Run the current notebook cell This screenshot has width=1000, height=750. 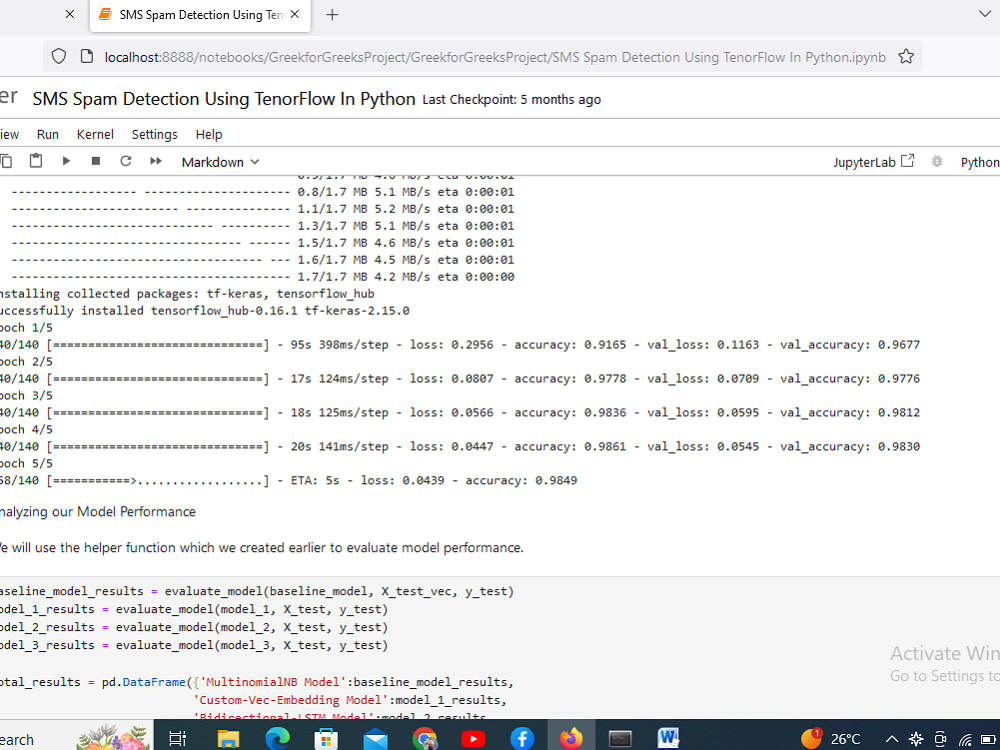[66, 161]
